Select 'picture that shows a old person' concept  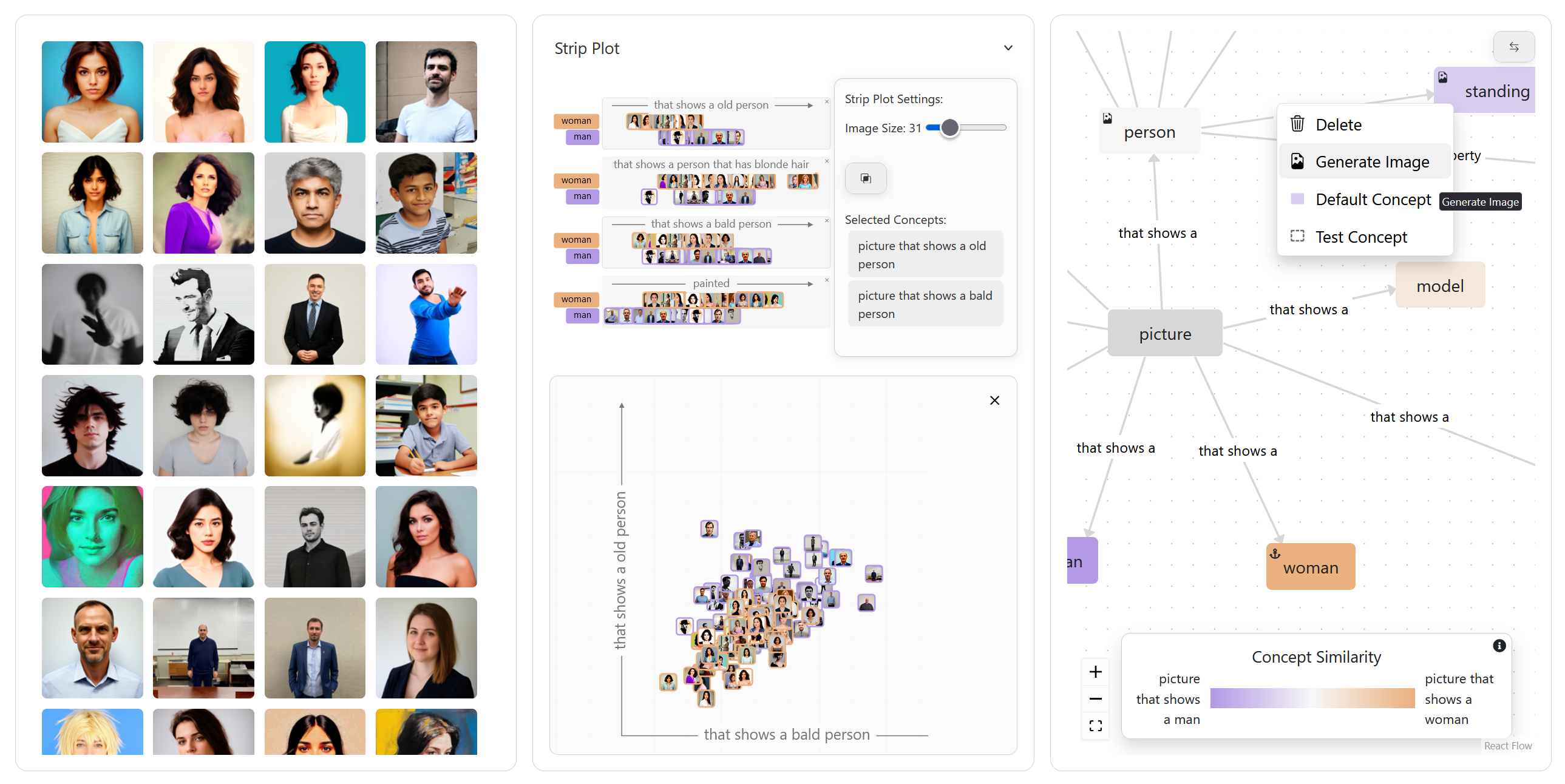925,254
